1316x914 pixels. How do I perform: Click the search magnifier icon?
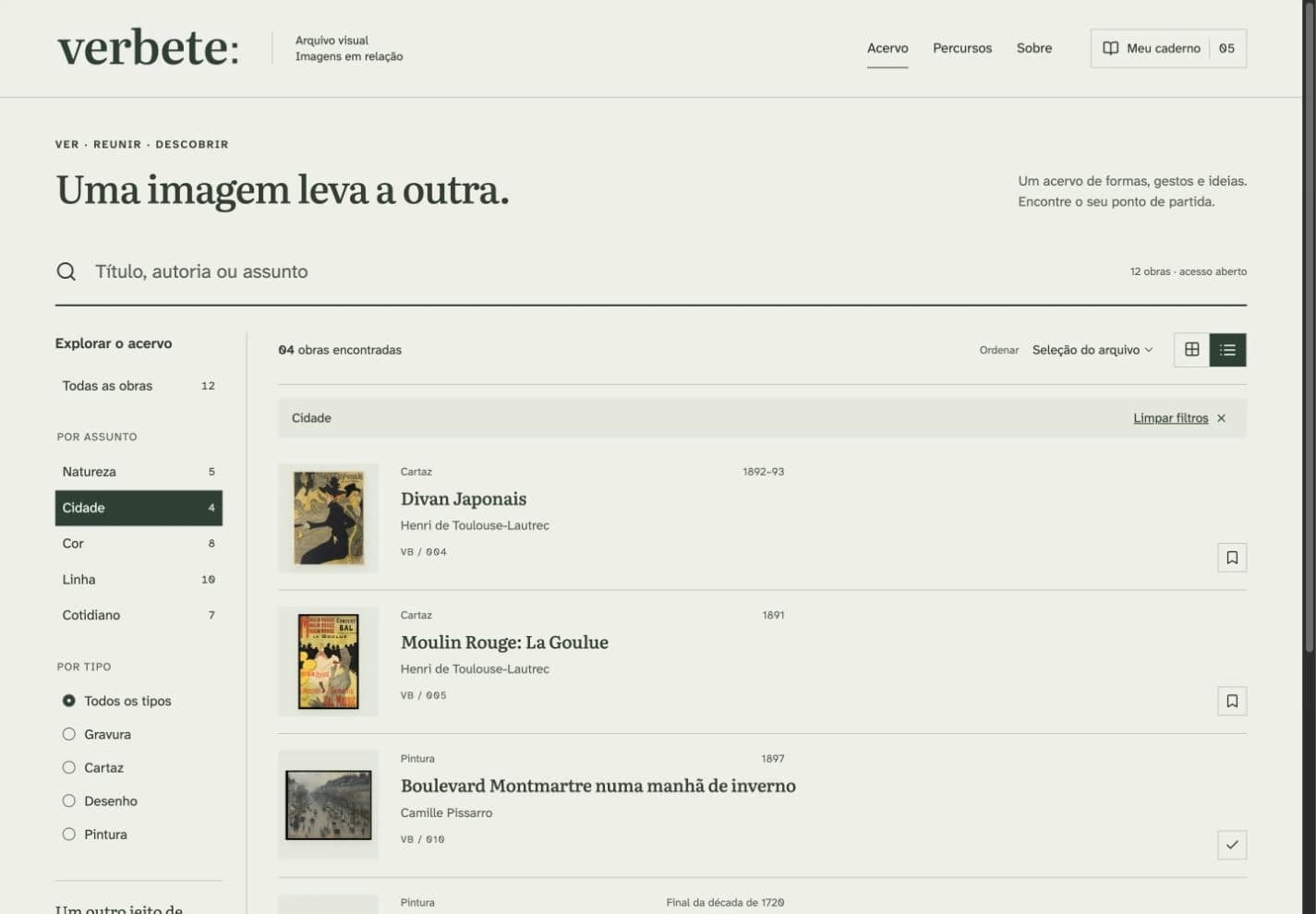coord(66,271)
